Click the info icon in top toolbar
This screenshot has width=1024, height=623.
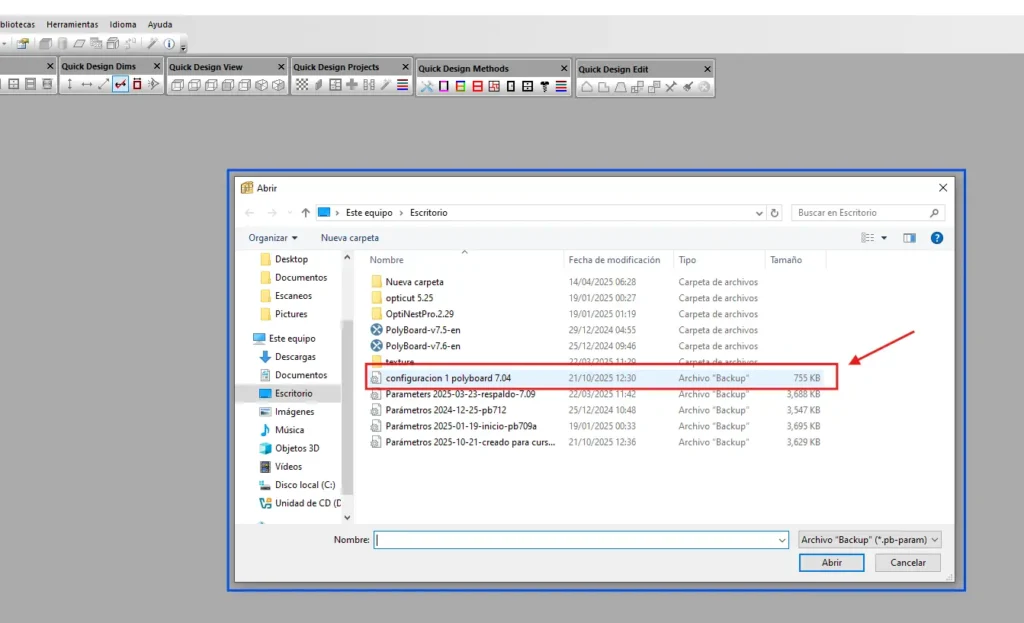click(x=169, y=44)
